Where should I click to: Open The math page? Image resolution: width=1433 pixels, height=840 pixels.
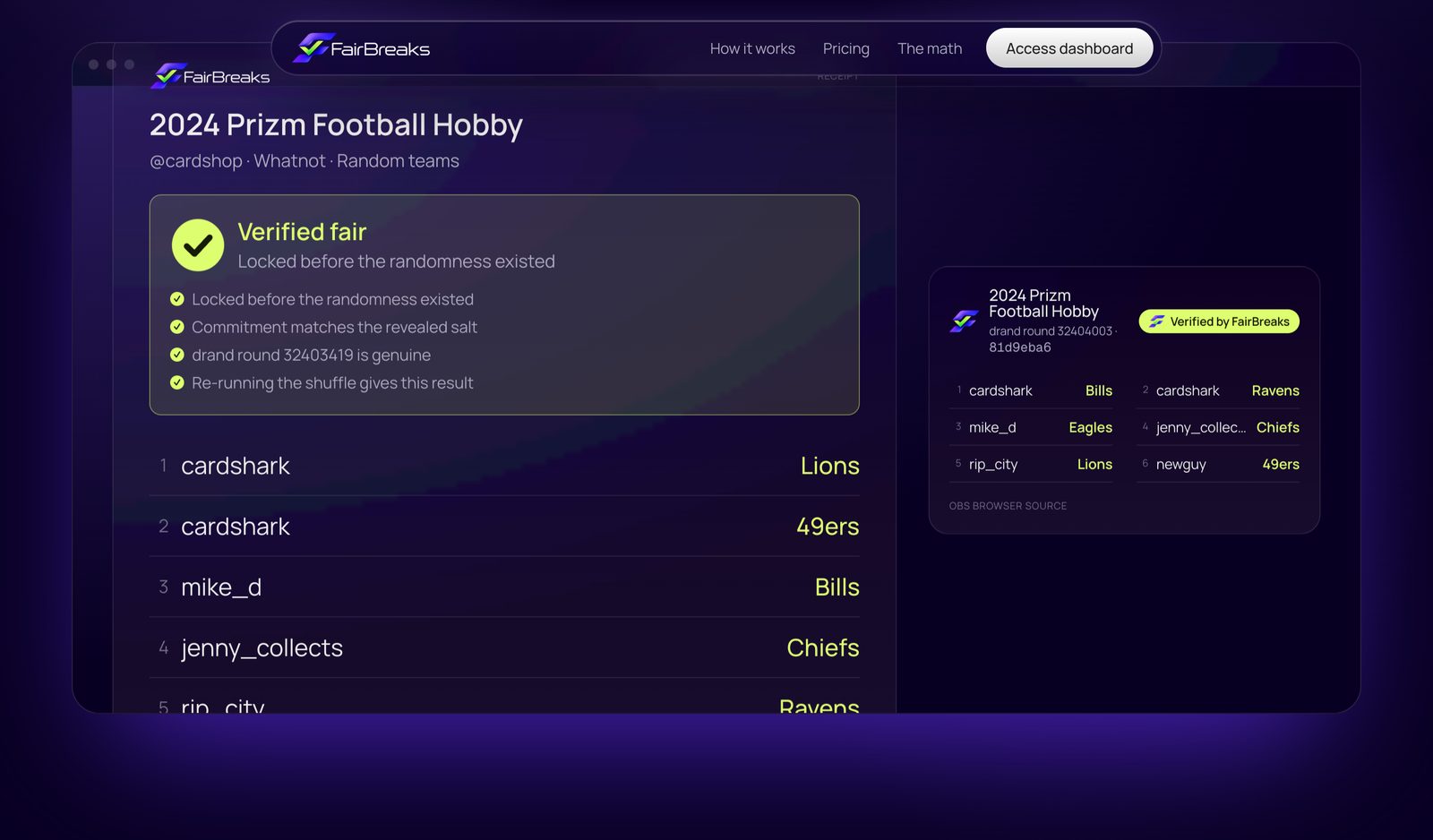click(x=930, y=48)
